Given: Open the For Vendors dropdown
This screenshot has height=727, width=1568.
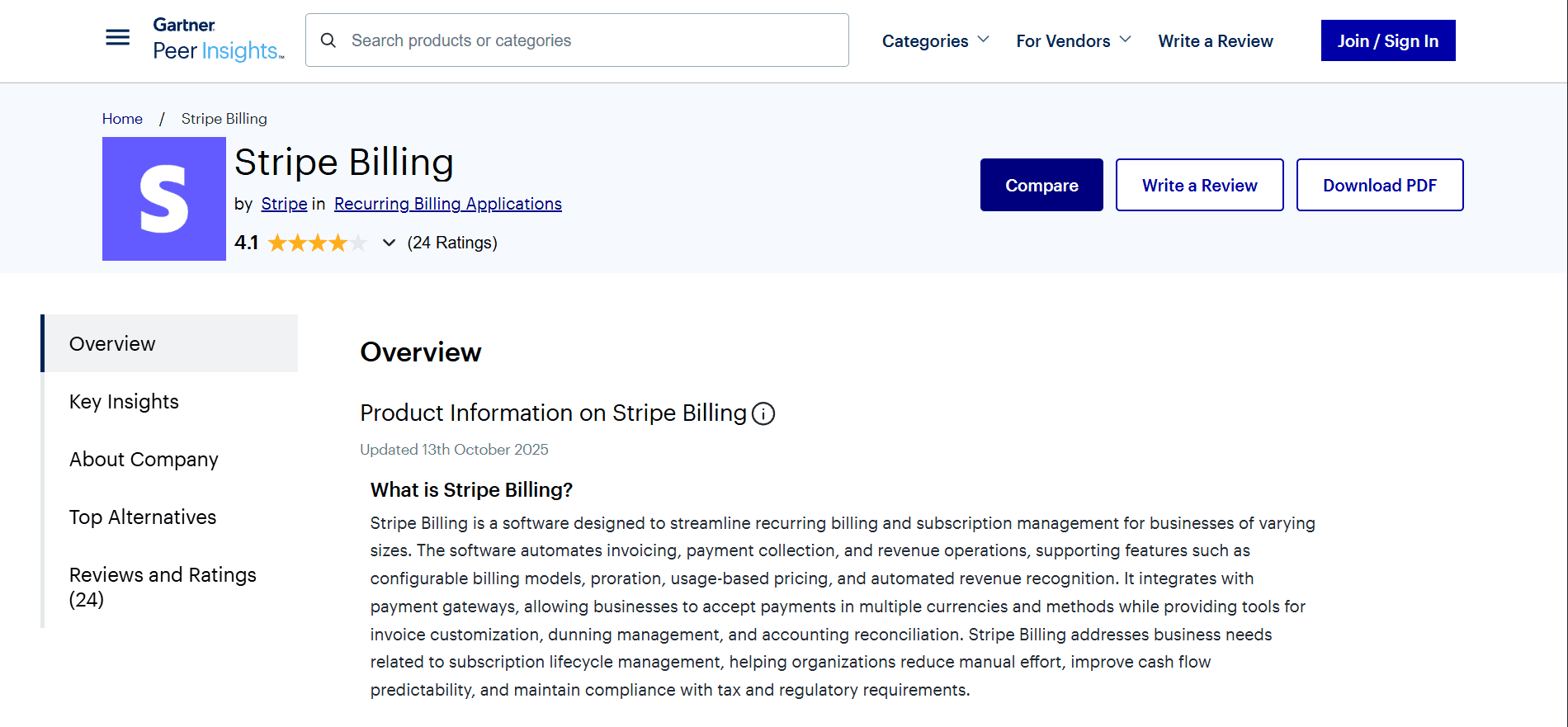Looking at the screenshot, I should (x=1074, y=40).
